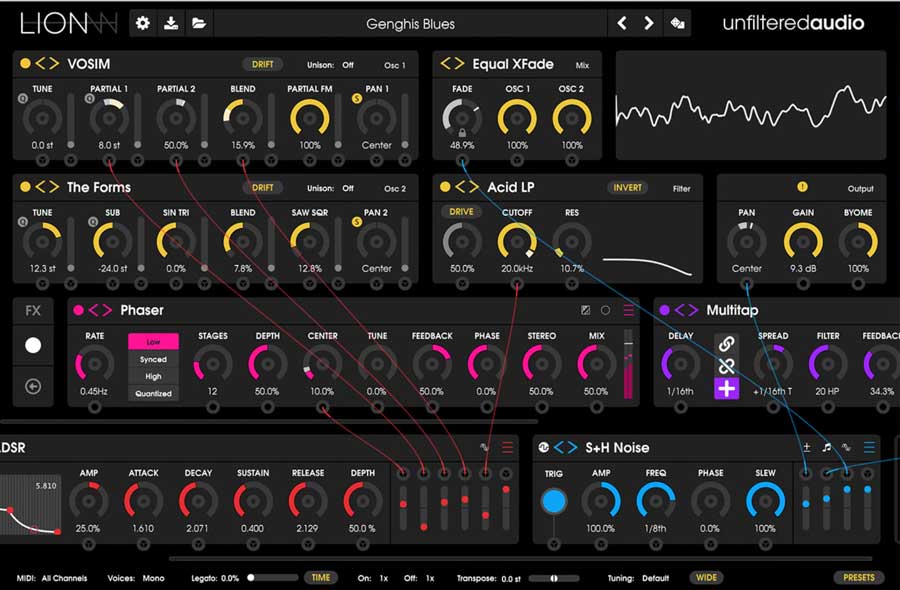This screenshot has height=590, width=900.
Task: Click the S icon next to PAN 1
Action: [356, 99]
